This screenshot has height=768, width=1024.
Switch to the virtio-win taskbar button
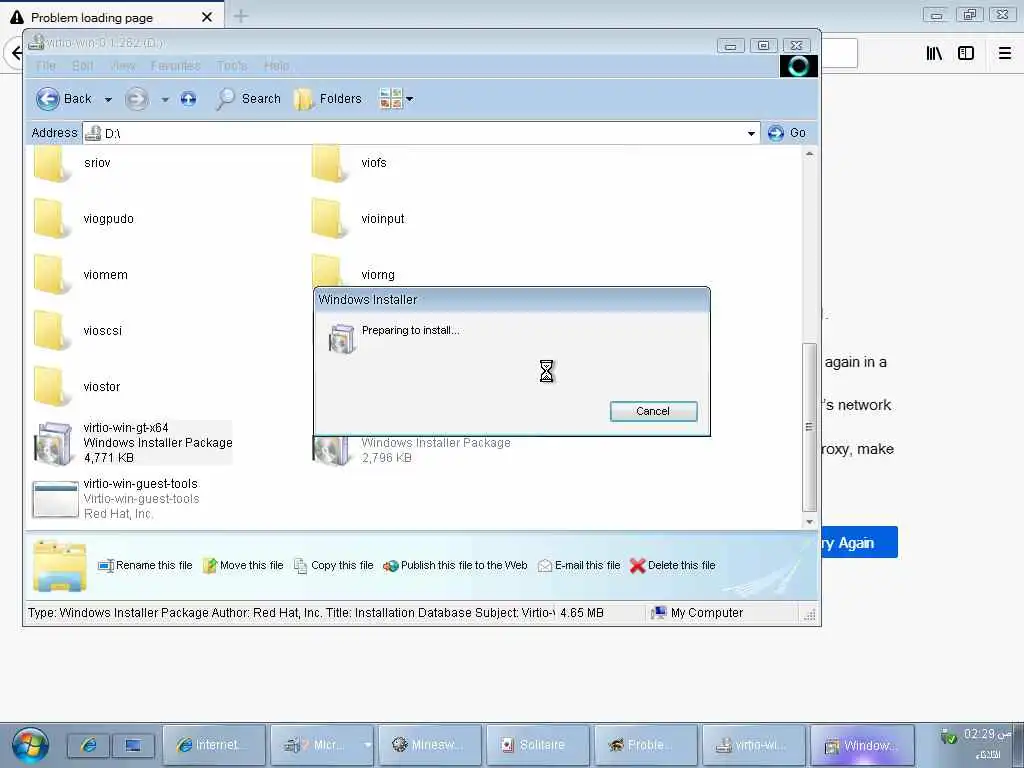point(753,745)
